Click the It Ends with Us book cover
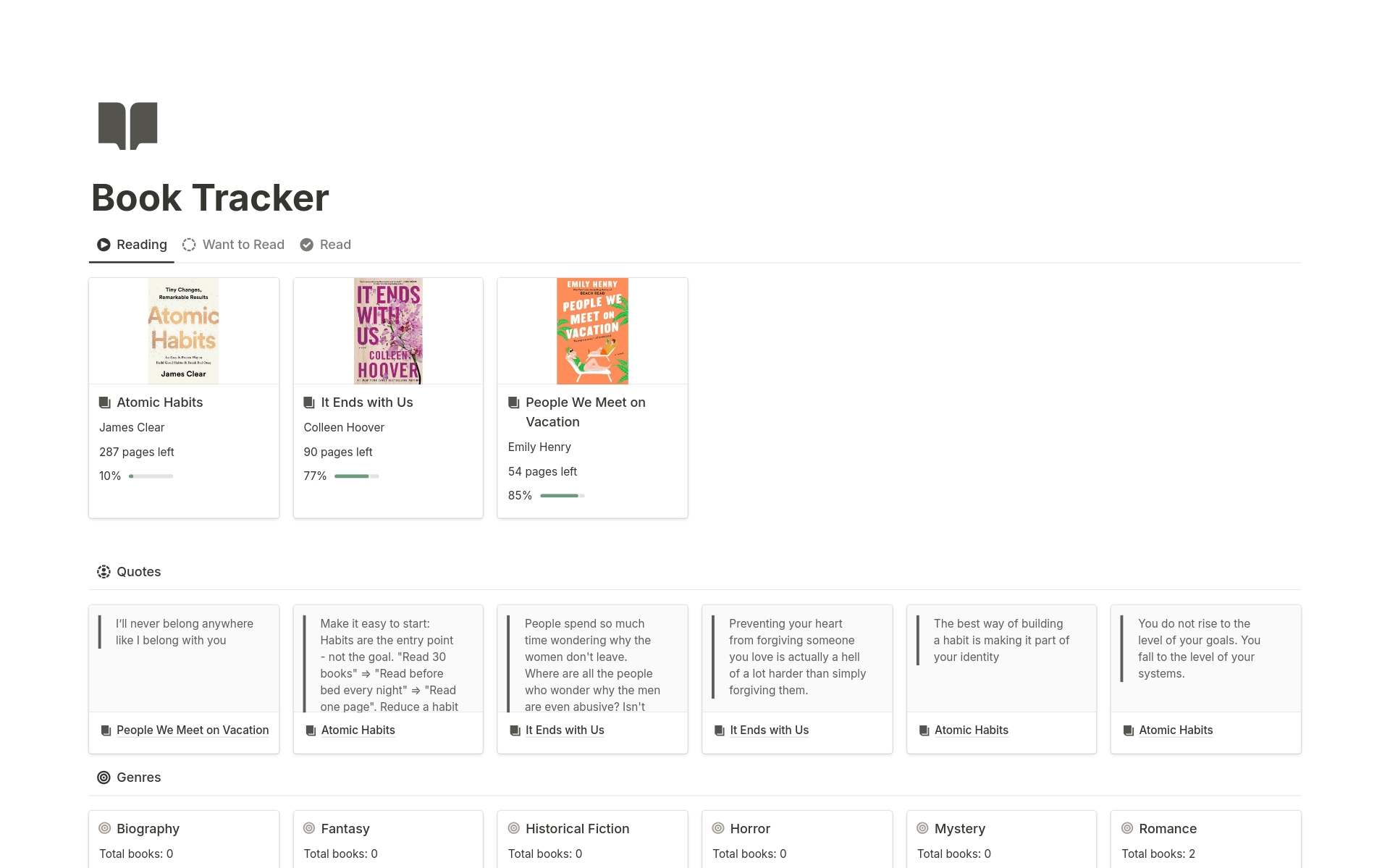 coord(387,330)
